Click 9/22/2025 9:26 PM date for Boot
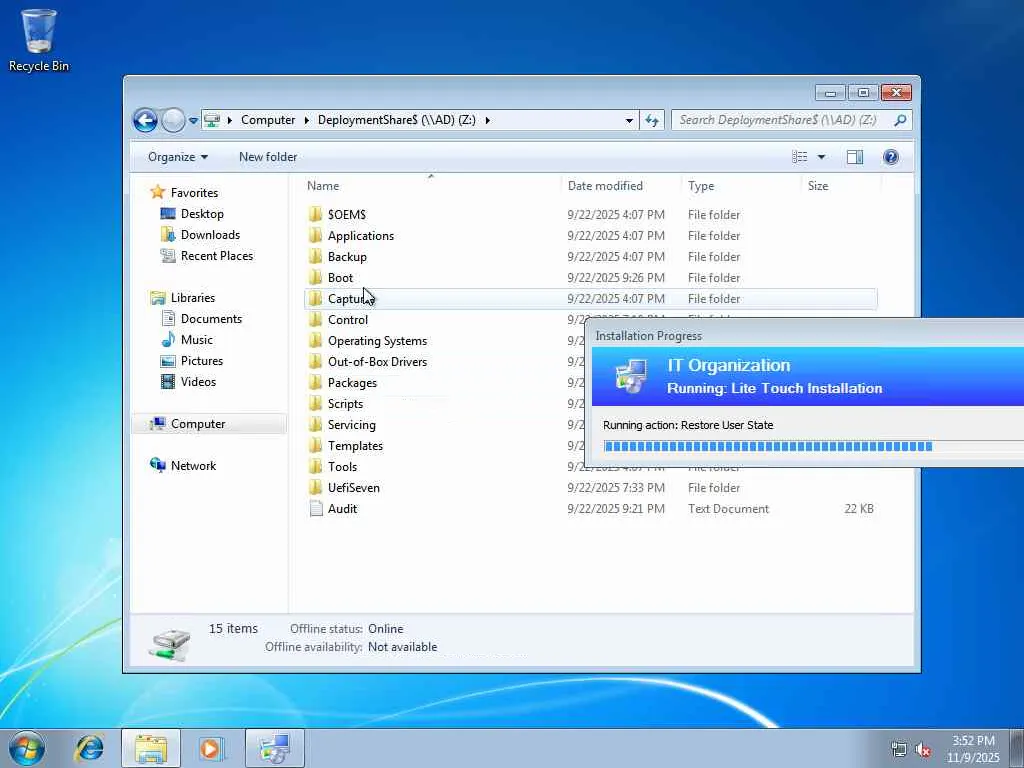The image size is (1024, 768). tap(616, 278)
